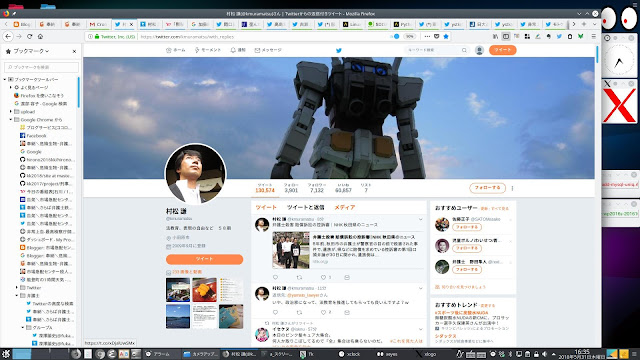The height and width of the screenshot is (360, 640).
Task: Open page actions three-dot menu in address bar
Action: point(427,36)
